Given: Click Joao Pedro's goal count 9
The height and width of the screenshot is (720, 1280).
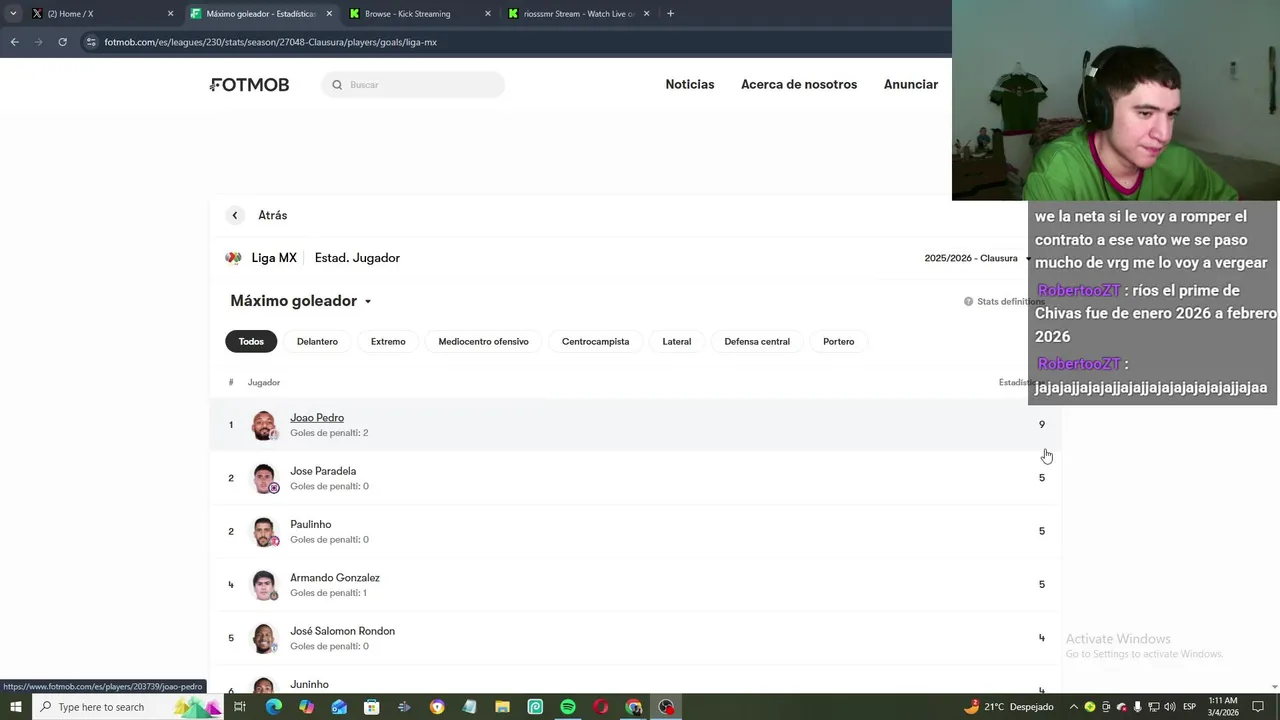Looking at the screenshot, I should [1041, 425].
